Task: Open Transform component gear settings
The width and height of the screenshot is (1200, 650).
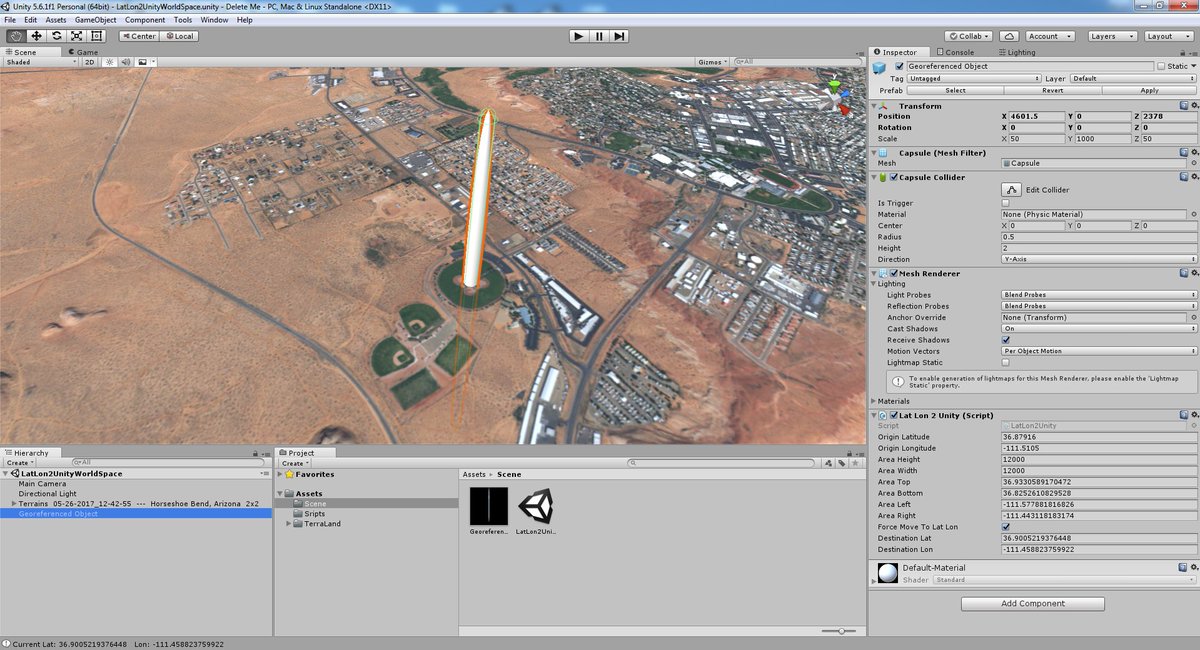Action: 1193,105
